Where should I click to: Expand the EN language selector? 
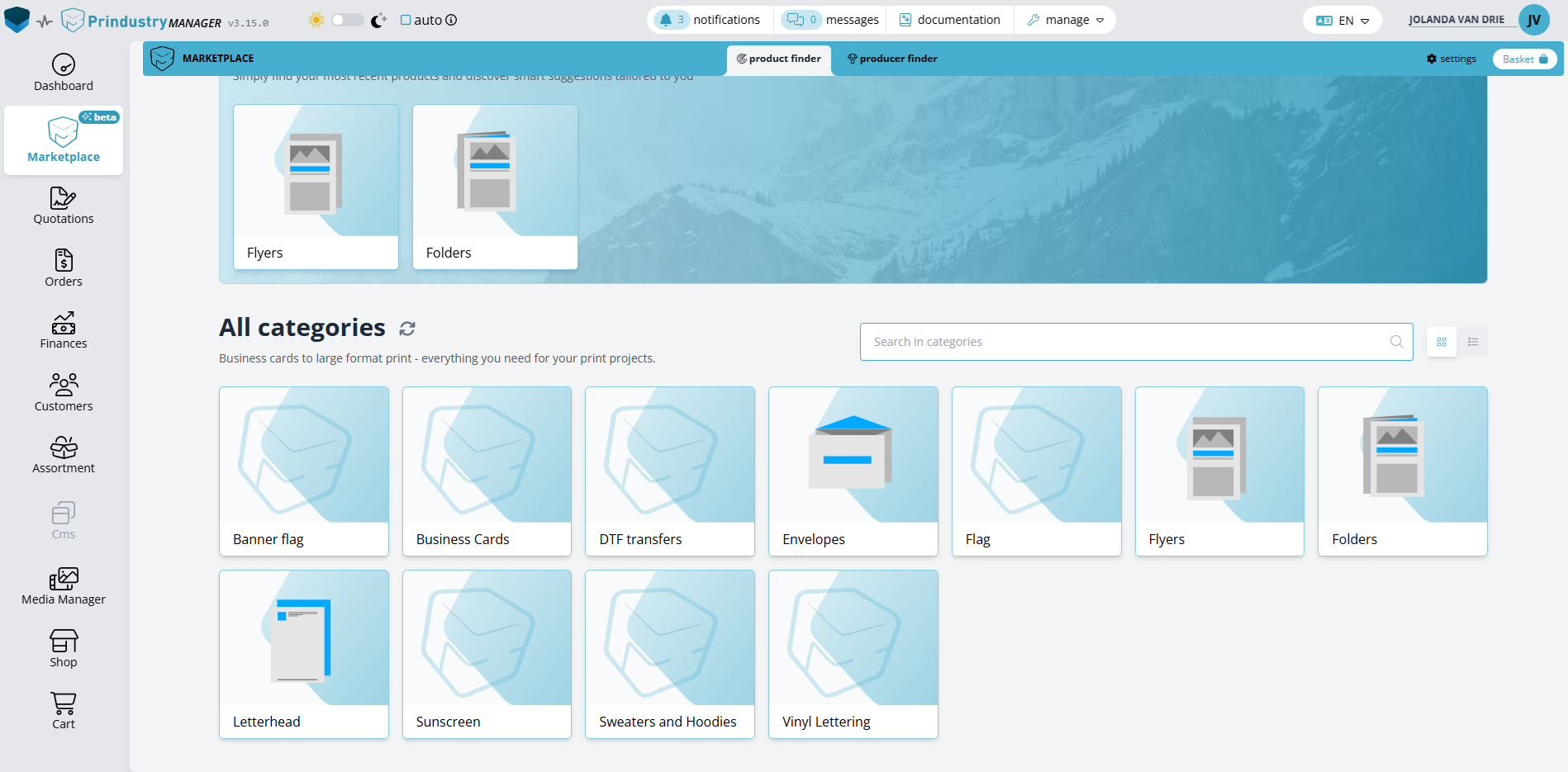(1342, 19)
